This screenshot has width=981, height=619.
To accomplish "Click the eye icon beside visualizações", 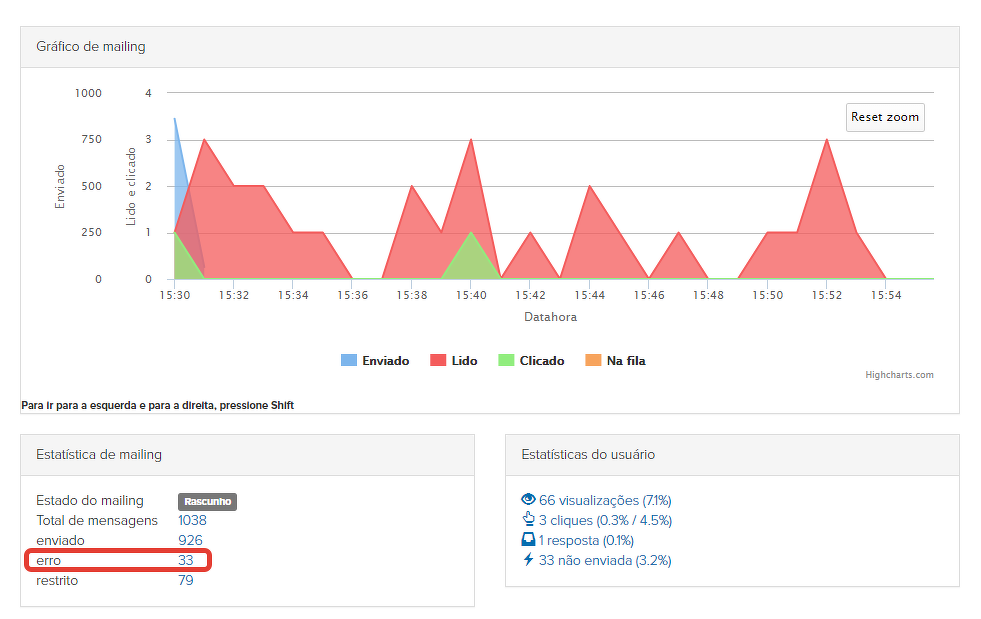I will (529, 500).
